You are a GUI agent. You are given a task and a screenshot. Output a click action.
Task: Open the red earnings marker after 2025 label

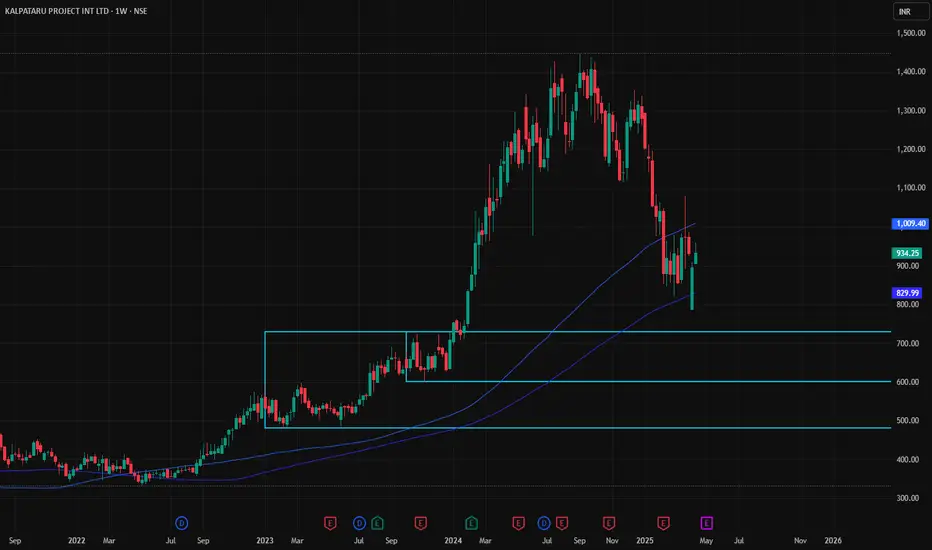coord(663,523)
